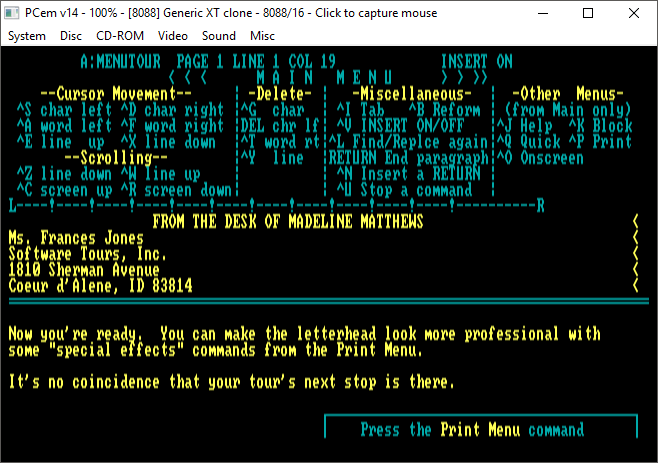Click the ^B Reform command
The image size is (658, 463).
(x=444, y=110)
